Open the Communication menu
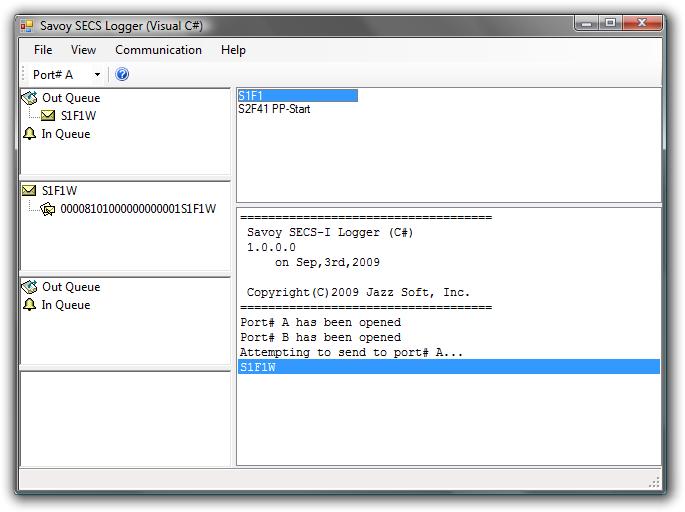The height and width of the screenshot is (512, 685). (158, 50)
